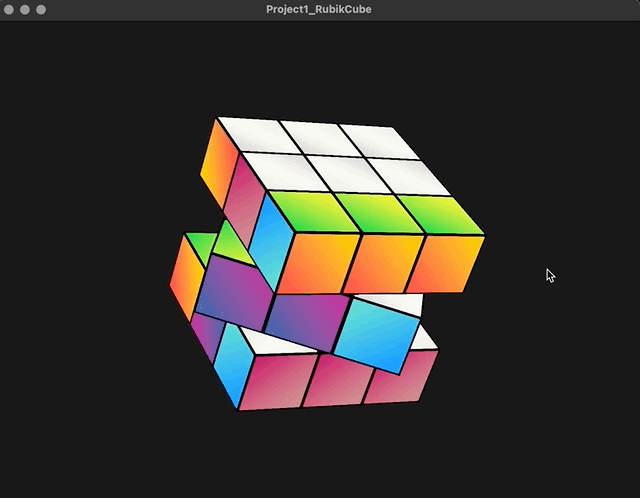Select the middle green sticker of green row

click(x=380, y=213)
